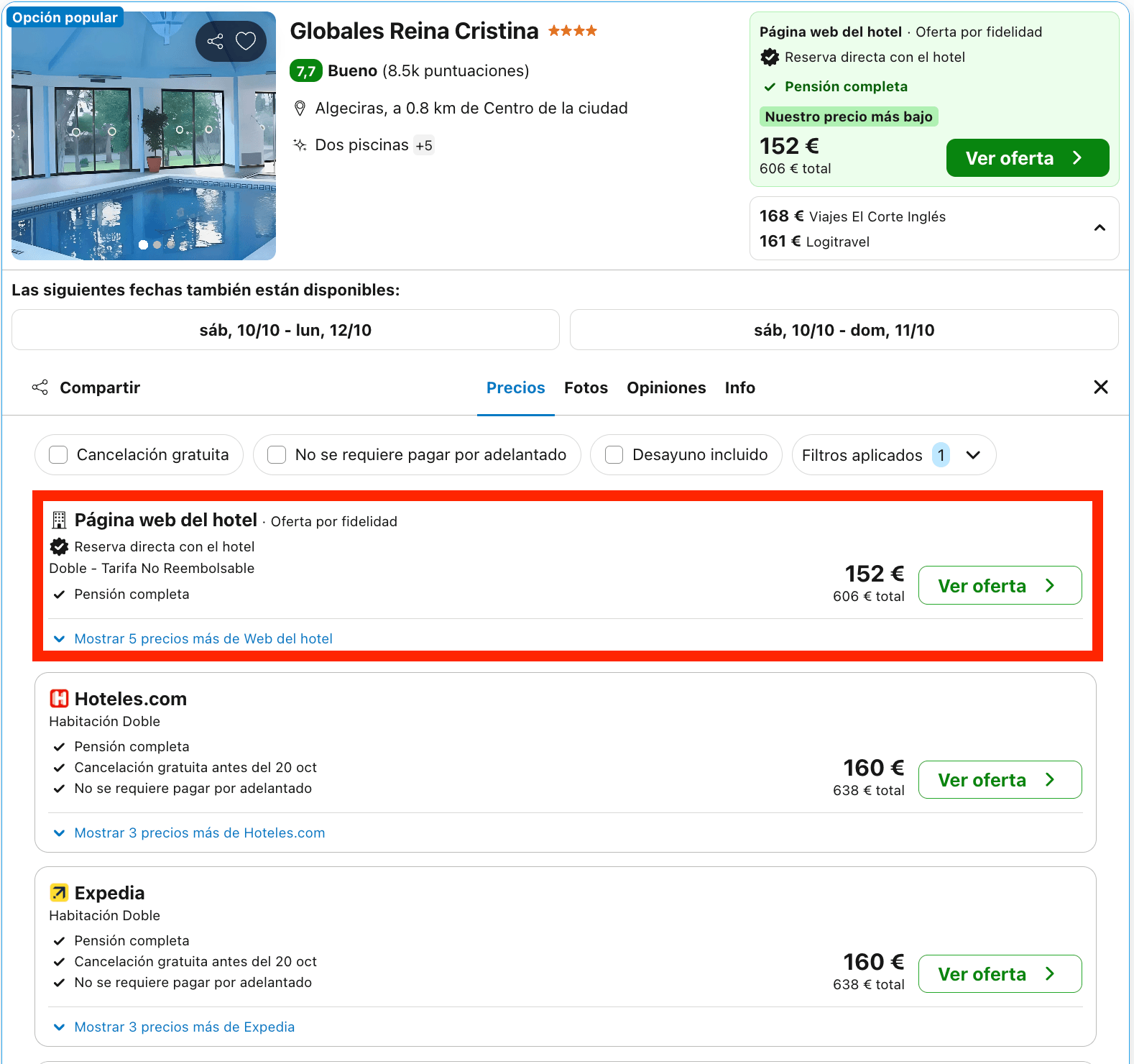Screen dimensions: 1134x1064
Task: Click the Compartir label
Action: coord(100,387)
